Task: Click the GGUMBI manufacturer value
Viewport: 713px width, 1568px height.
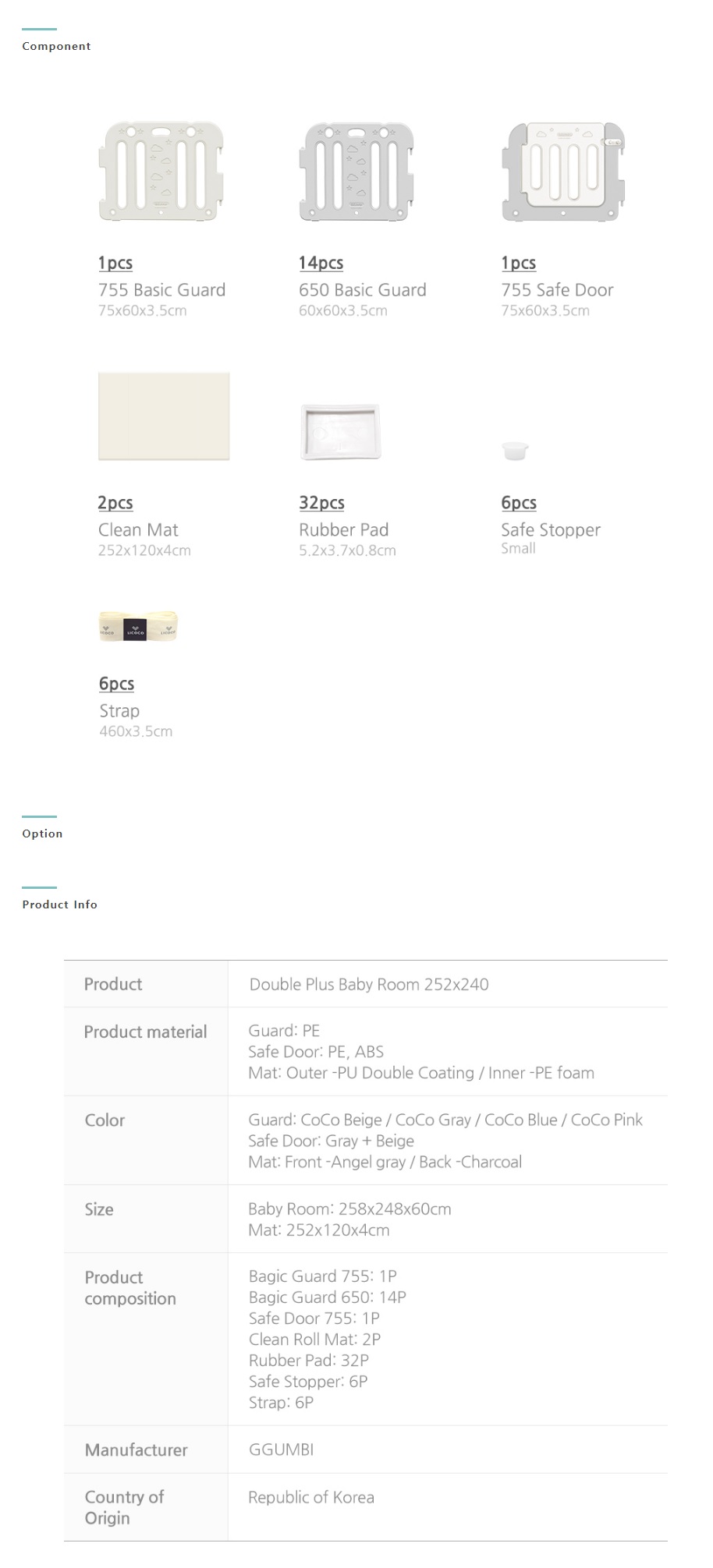Action: coord(281,1449)
